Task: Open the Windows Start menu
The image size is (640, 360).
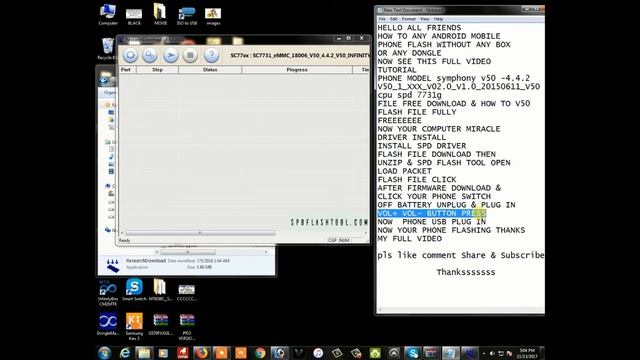Action: [104, 353]
